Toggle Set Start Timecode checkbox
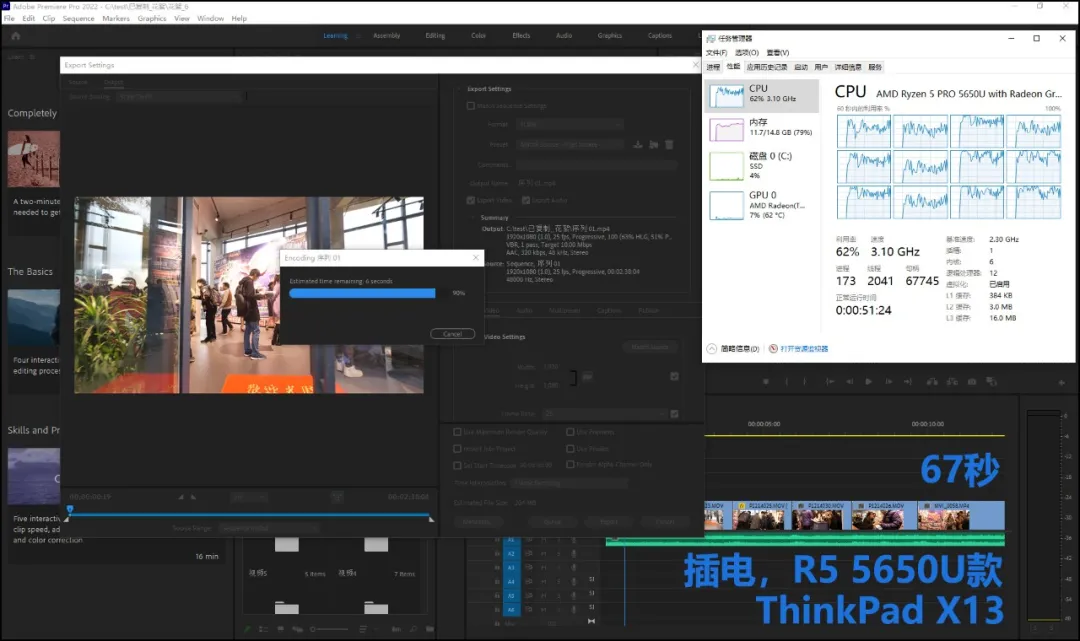Viewport: 1080px width, 641px height. (x=457, y=465)
